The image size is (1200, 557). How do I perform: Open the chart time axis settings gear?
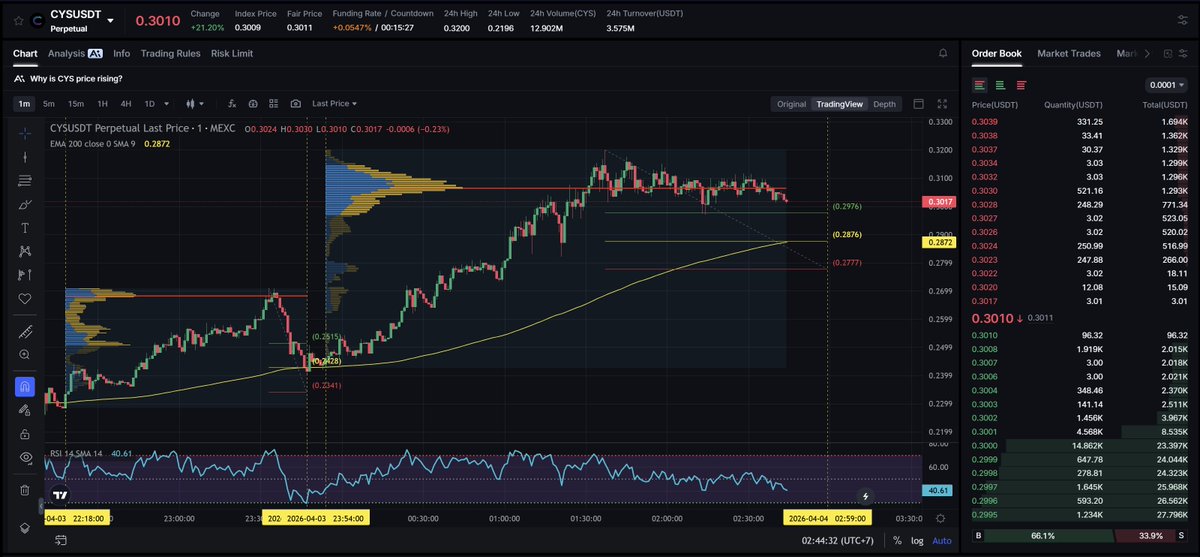click(941, 518)
